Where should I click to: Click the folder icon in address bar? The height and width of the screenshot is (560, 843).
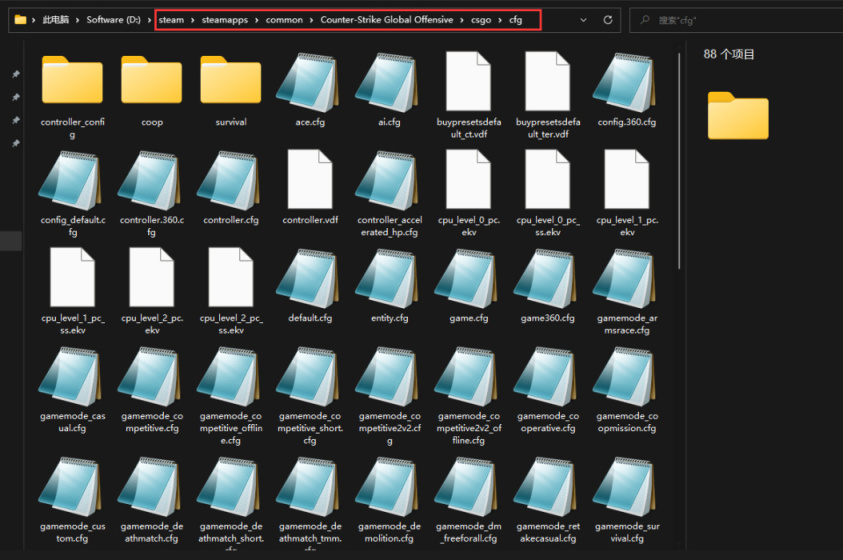pyautogui.click(x=20, y=20)
